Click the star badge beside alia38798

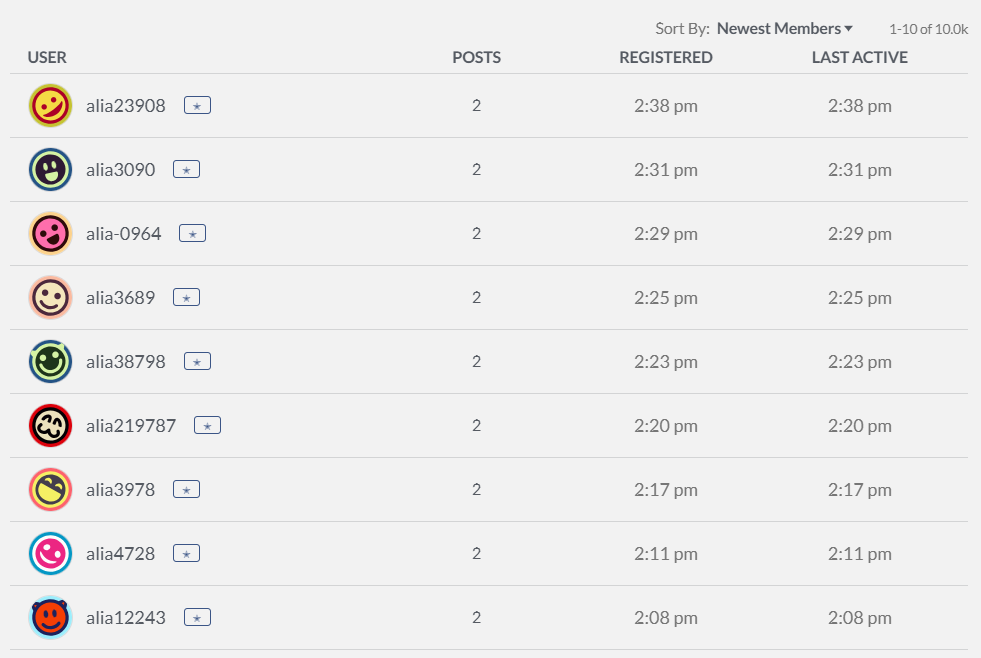coord(197,362)
